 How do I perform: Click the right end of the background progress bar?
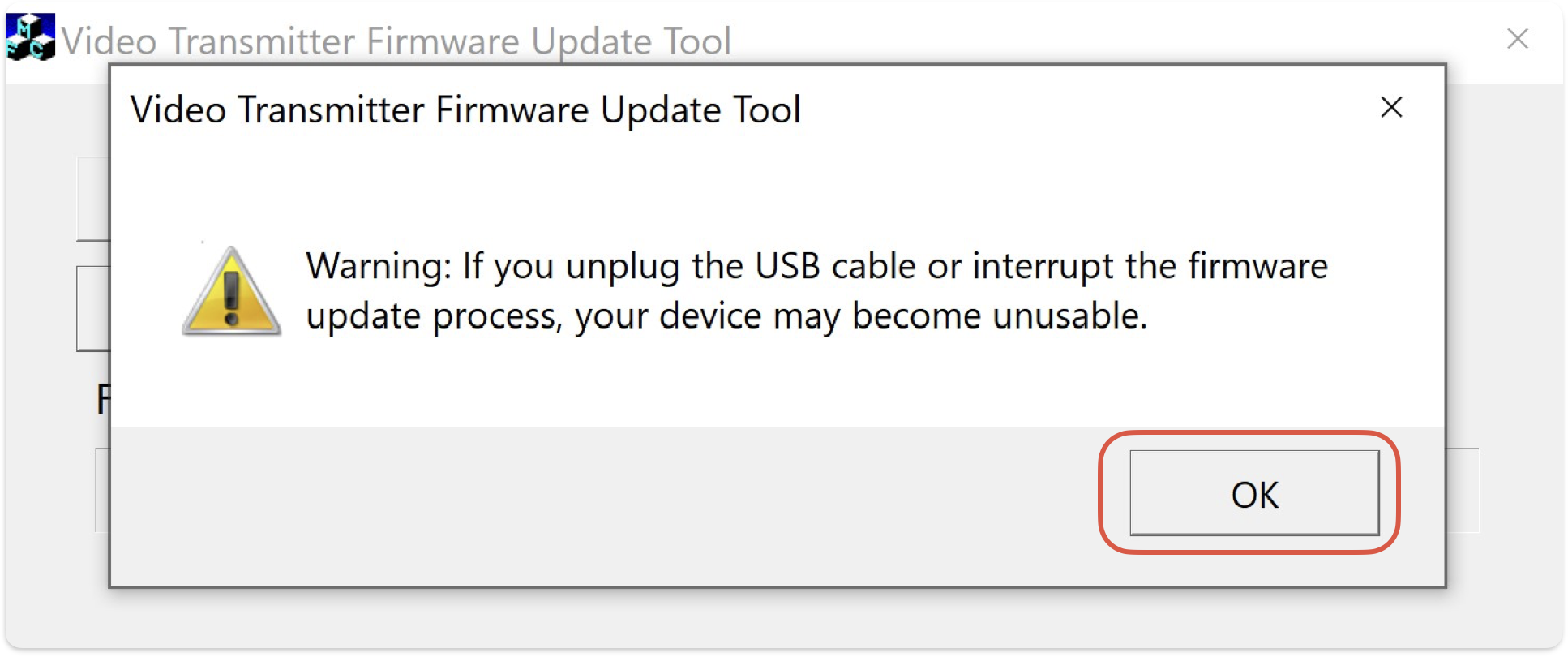(1463, 490)
